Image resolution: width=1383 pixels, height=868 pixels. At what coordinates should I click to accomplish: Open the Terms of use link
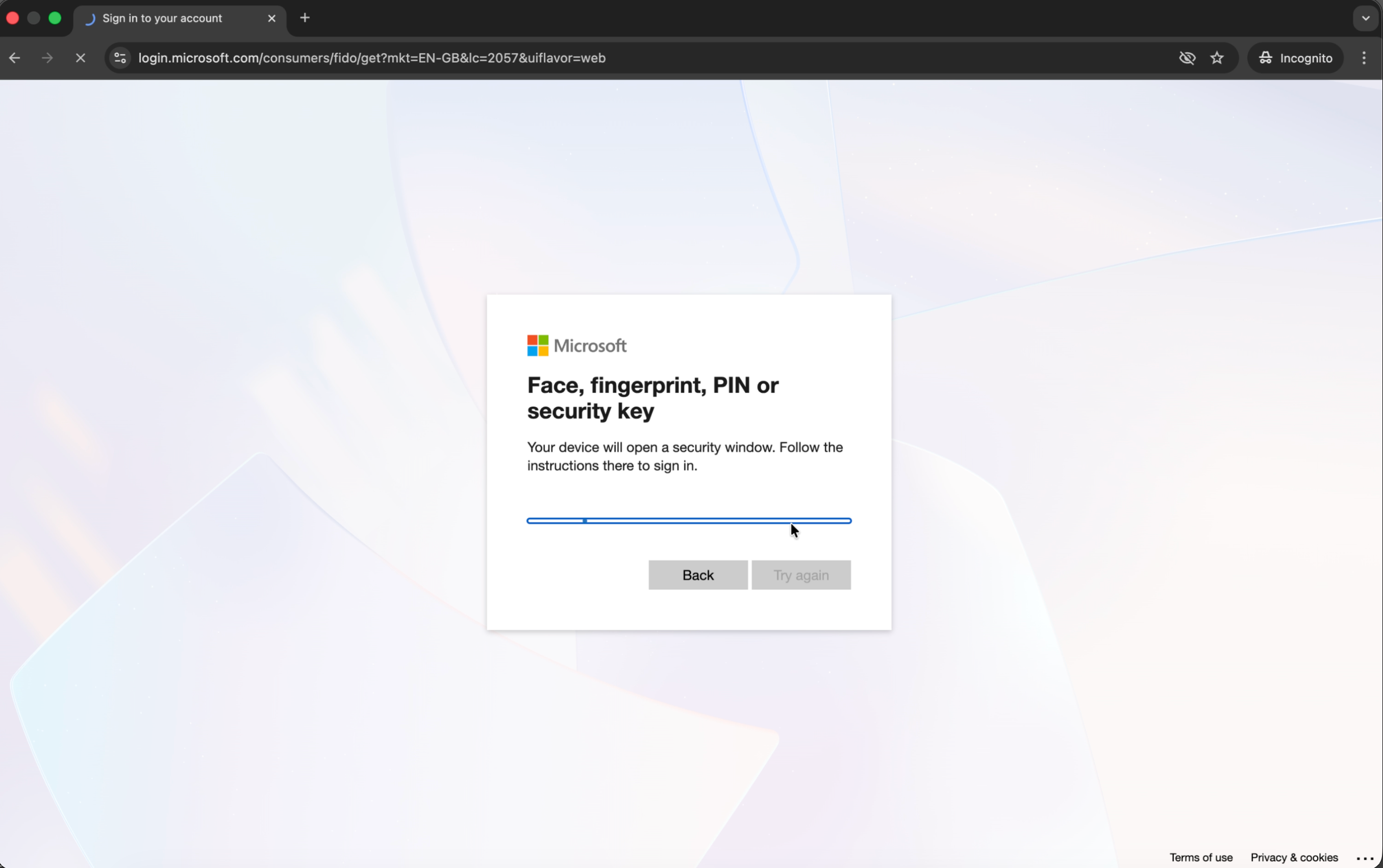tap(1201, 857)
